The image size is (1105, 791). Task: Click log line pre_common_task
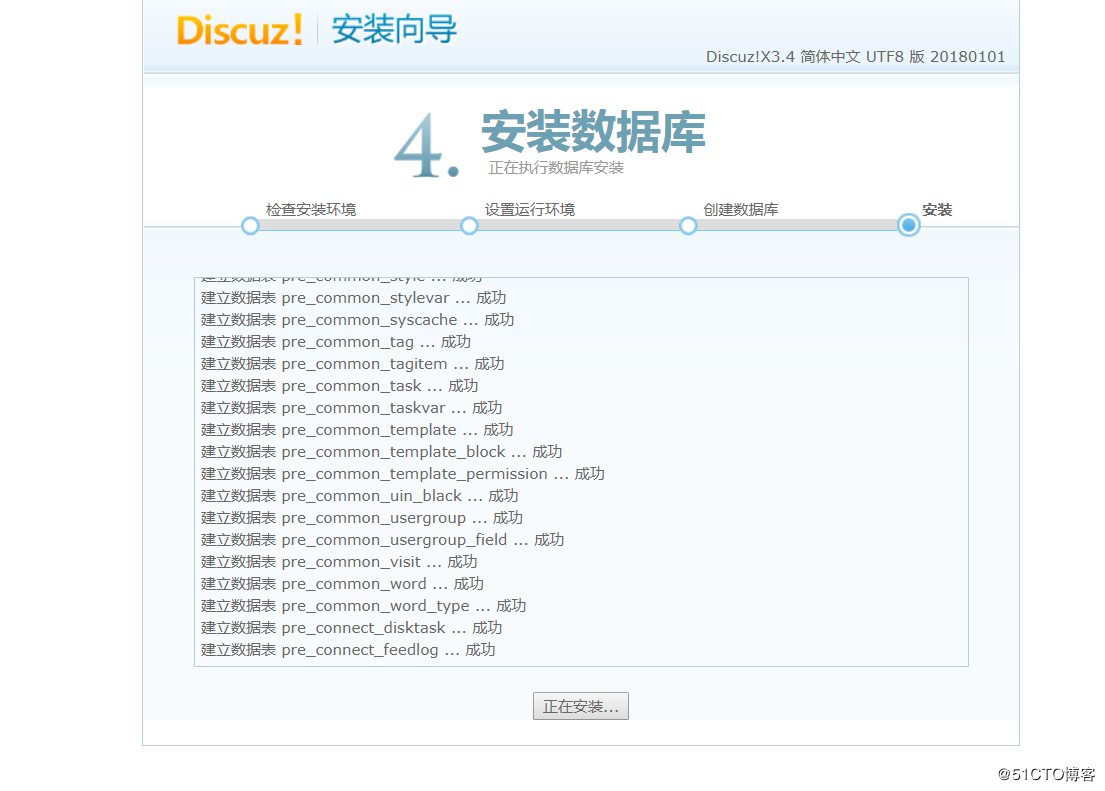(340, 386)
